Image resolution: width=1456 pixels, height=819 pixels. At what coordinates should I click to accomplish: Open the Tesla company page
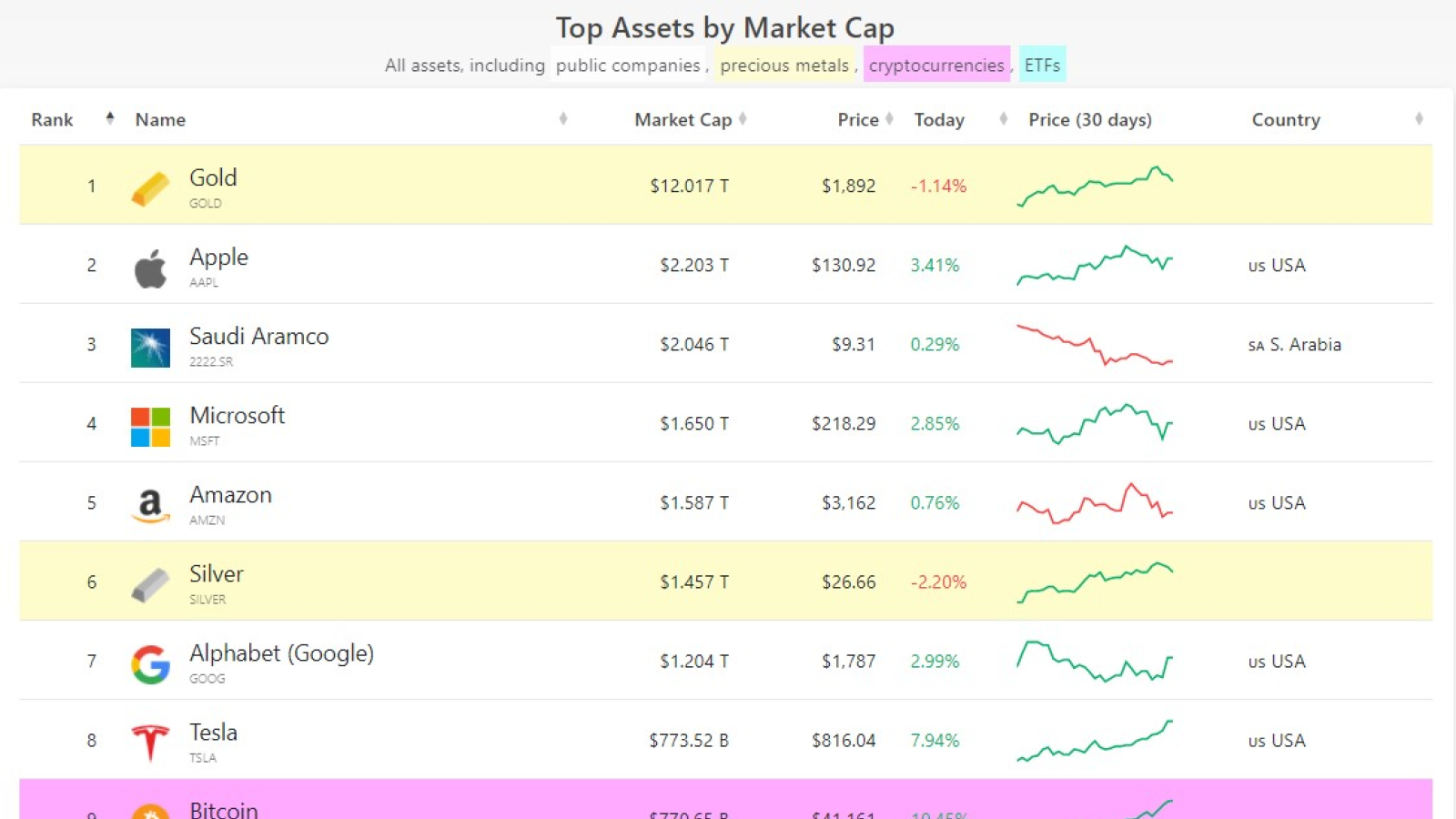click(x=213, y=732)
